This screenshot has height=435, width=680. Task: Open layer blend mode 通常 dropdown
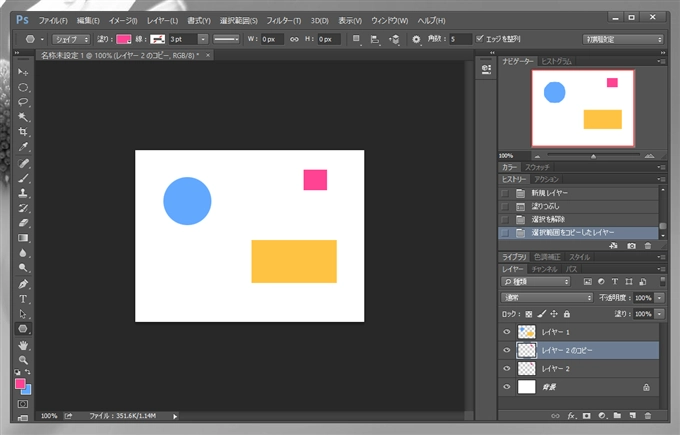click(547, 298)
